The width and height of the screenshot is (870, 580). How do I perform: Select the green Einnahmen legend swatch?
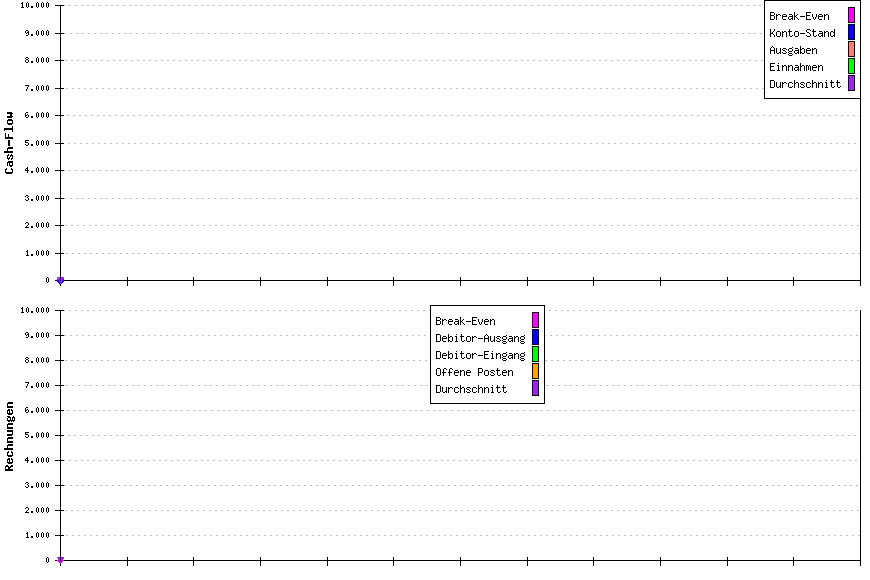(x=851, y=66)
